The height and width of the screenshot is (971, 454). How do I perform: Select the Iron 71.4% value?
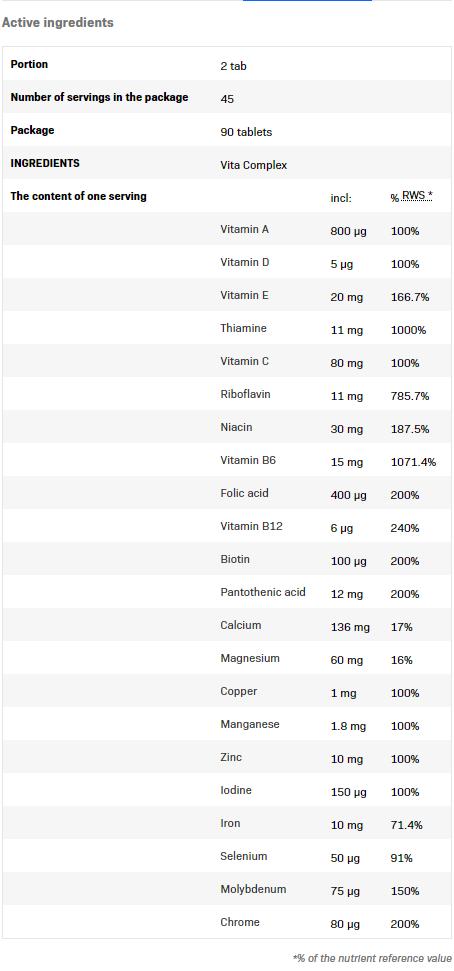407,825
